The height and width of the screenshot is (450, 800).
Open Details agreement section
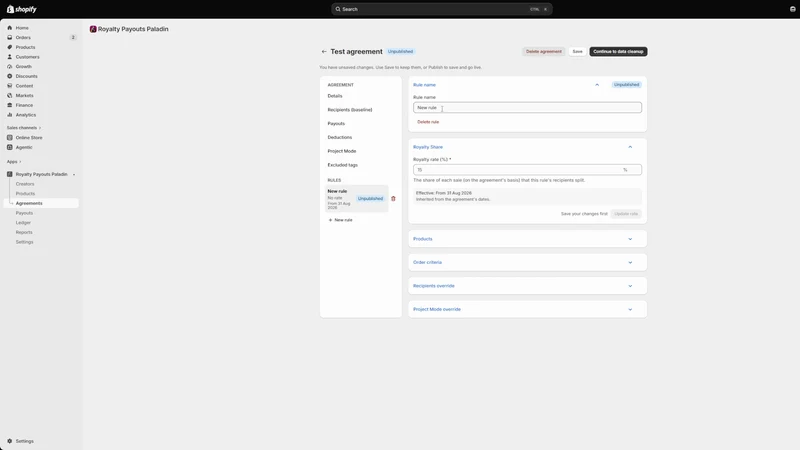(x=335, y=96)
